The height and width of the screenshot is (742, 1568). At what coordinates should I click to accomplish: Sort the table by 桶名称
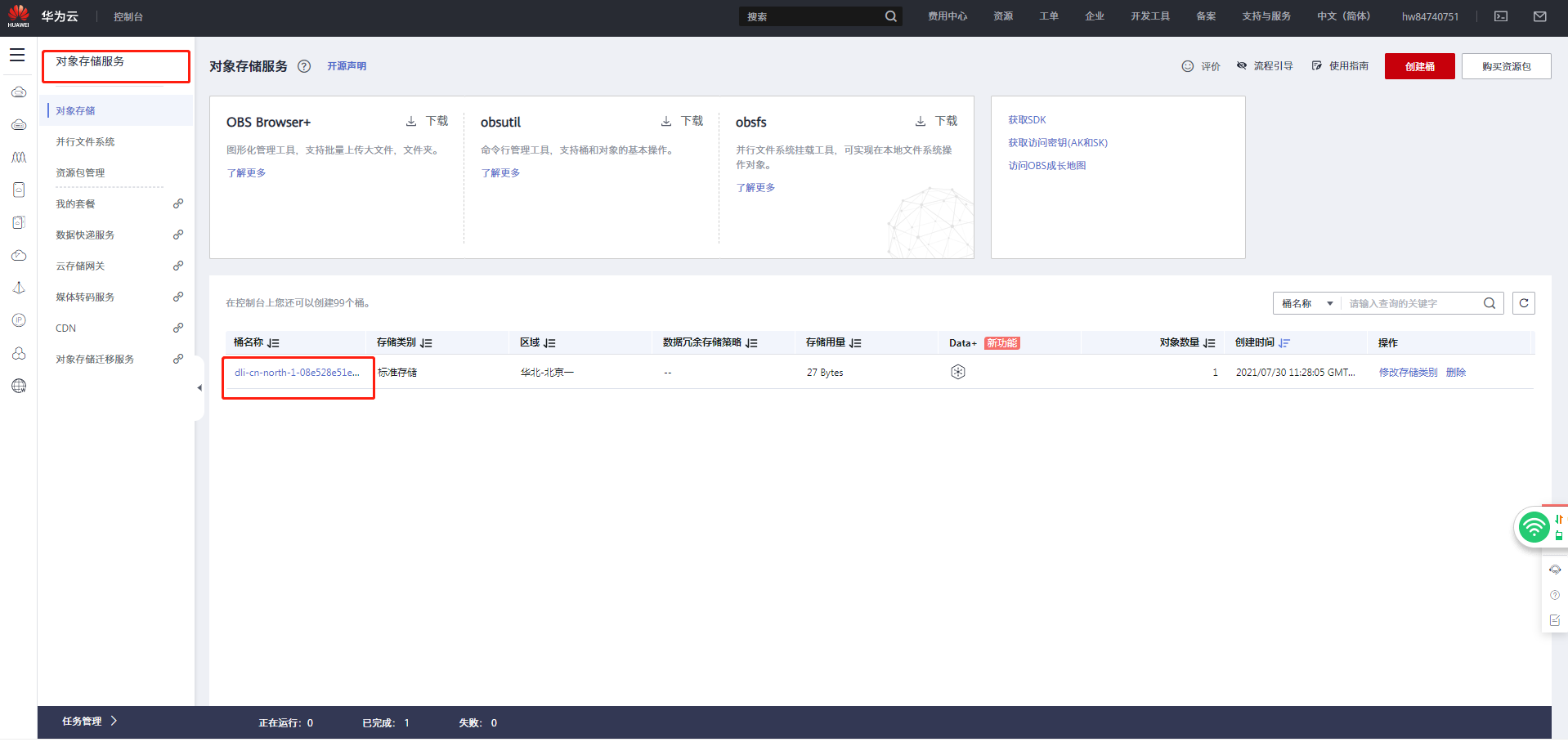(x=273, y=343)
